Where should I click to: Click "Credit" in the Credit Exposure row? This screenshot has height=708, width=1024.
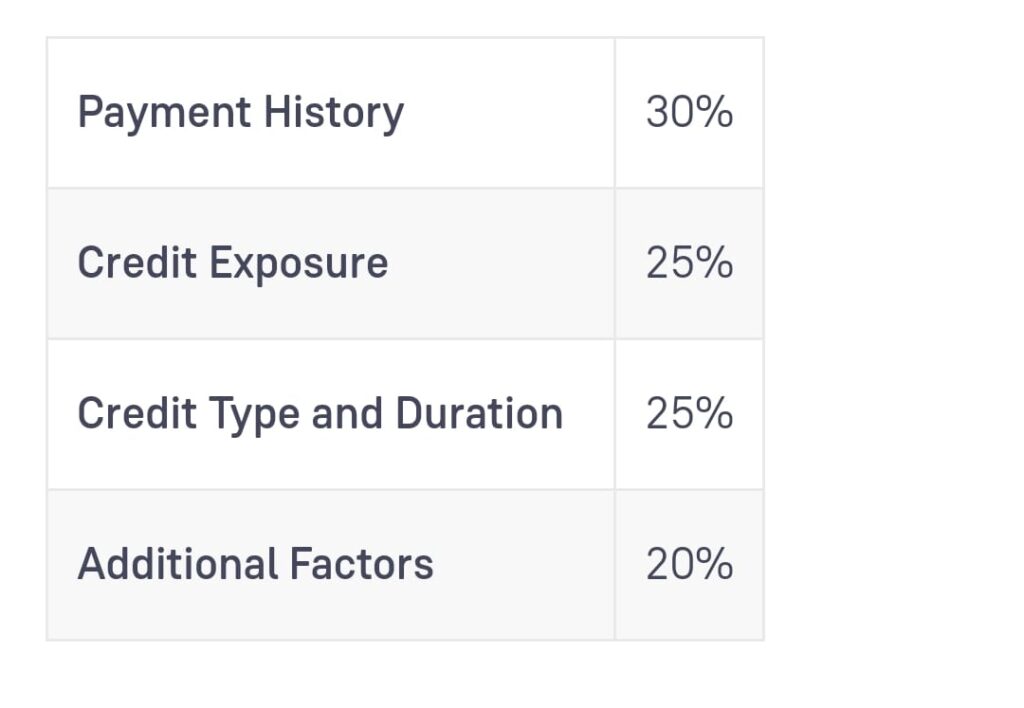136,263
